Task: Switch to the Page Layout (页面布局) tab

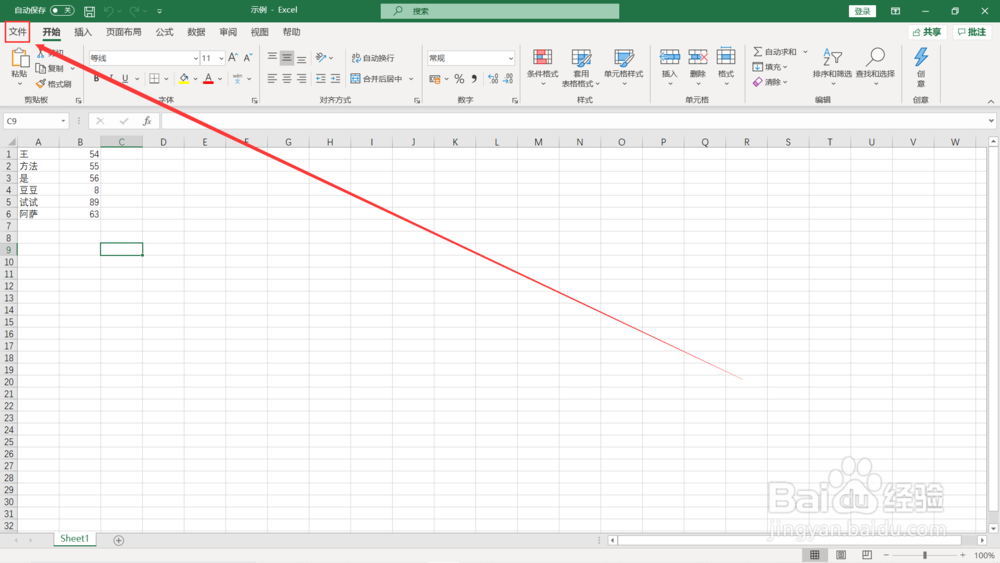Action: click(124, 32)
